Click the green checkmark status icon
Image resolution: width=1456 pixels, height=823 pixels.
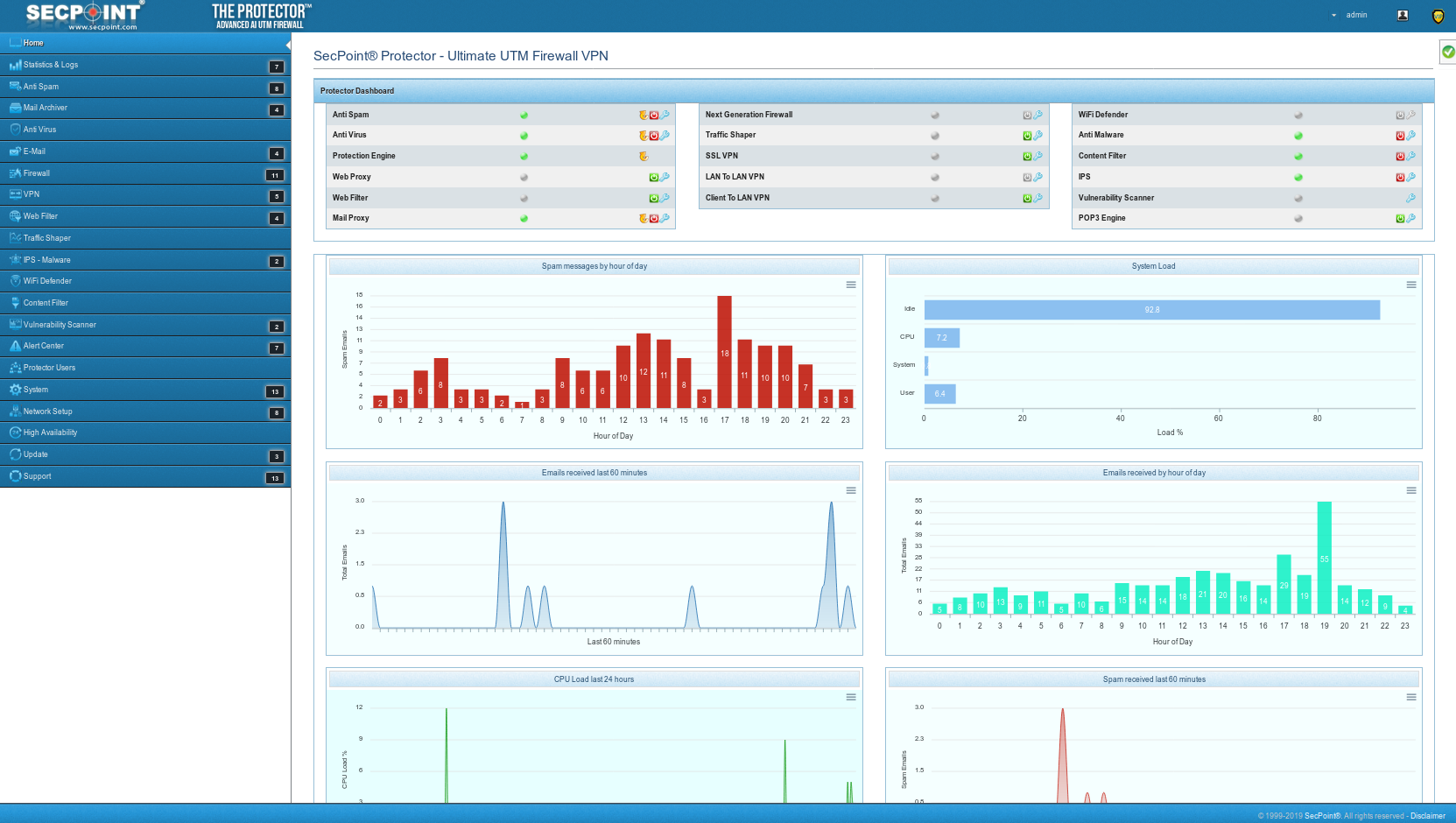1448,53
